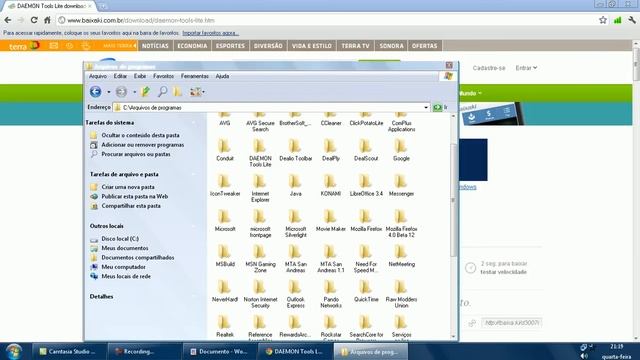Click the NOTÍCIAS tab in Terra bar
640x360 pixels.
[155, 46]
